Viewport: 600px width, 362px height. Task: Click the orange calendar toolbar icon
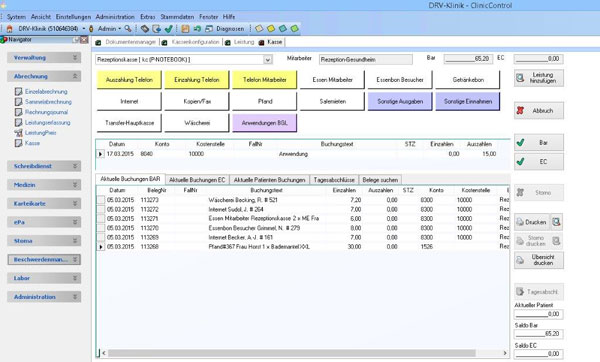[185, 29]
